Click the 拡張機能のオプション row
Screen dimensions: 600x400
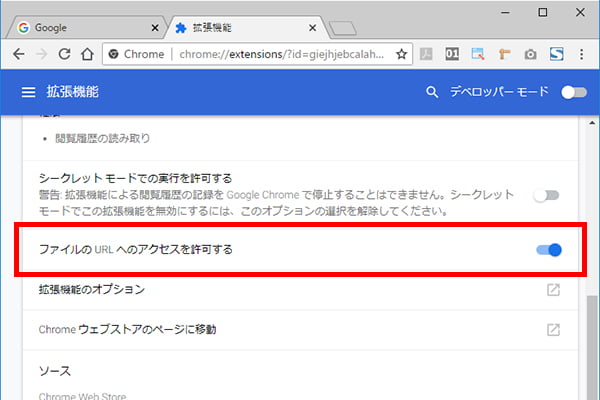92,290
